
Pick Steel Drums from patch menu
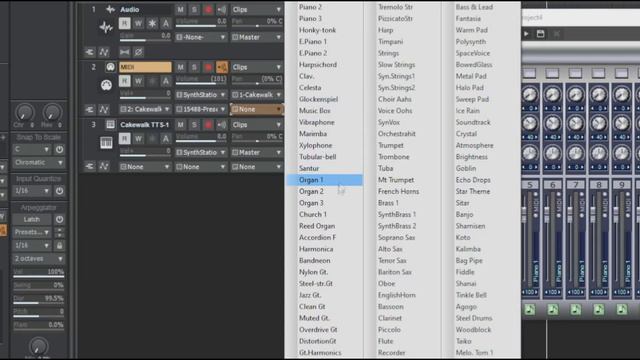click(x=473, y=318)
